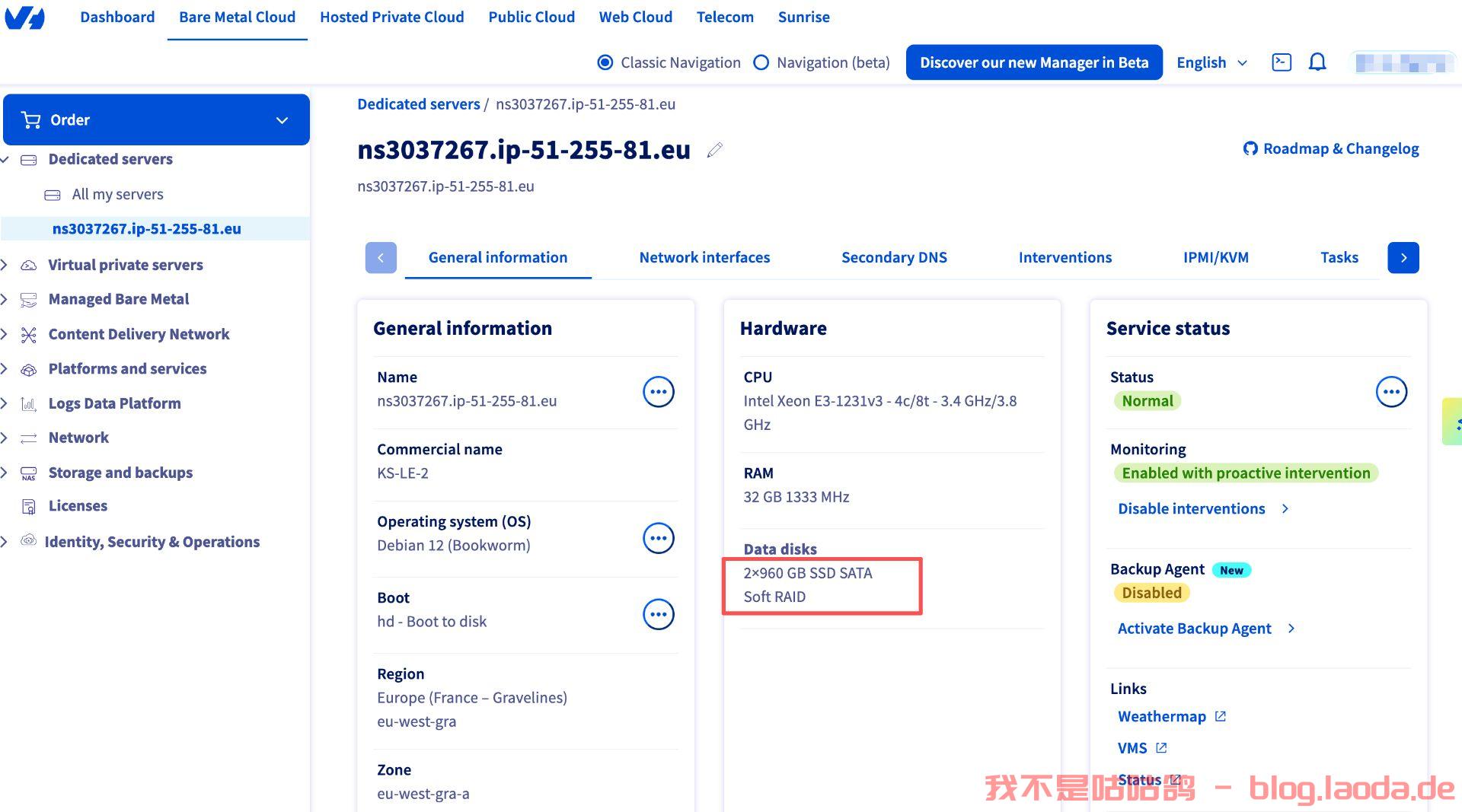Click the Order shopping cart icon
The image size is (1462, 812).
click(31, 119)
